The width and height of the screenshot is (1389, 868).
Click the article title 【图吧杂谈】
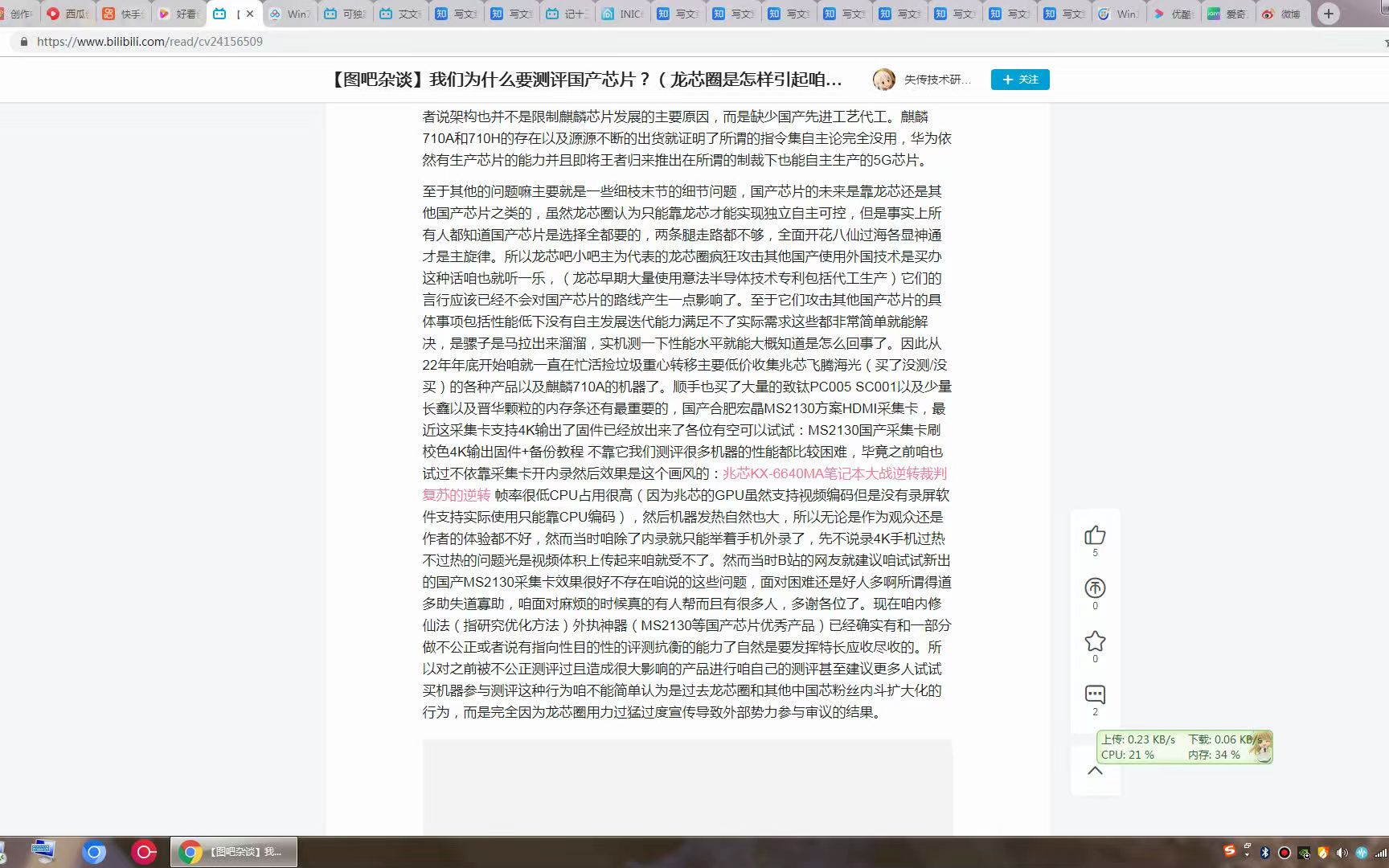[586, 80]
